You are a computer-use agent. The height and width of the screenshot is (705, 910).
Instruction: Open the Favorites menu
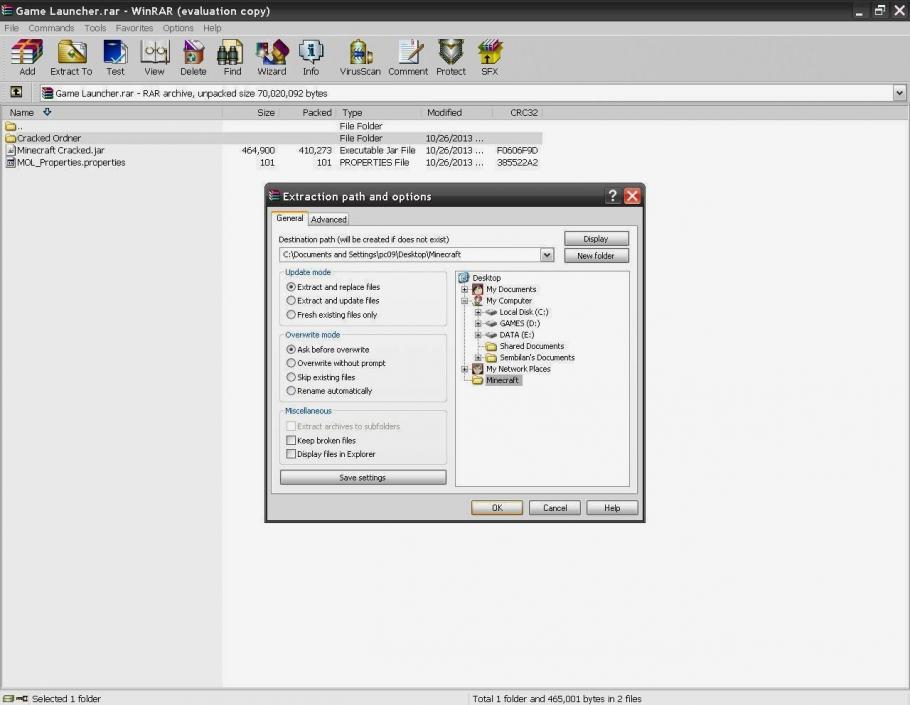(135, 28)
